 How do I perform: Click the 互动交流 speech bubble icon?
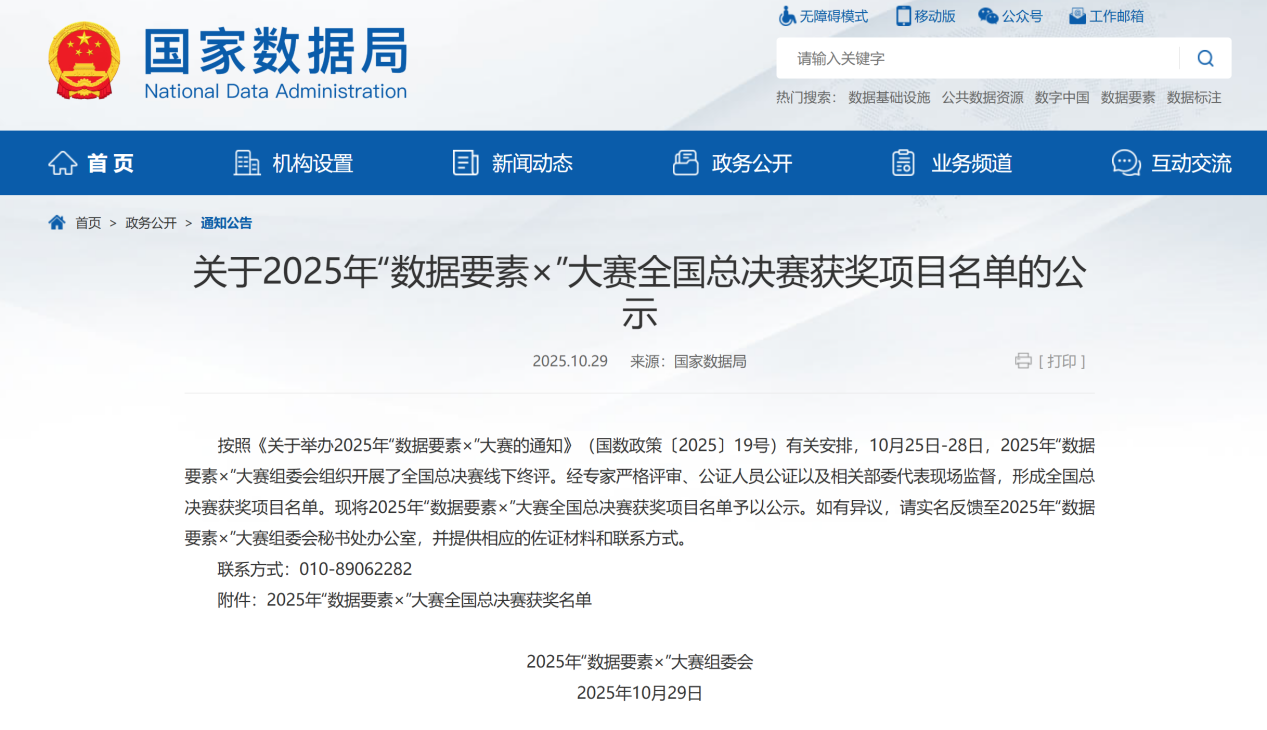coord(1126,162)
